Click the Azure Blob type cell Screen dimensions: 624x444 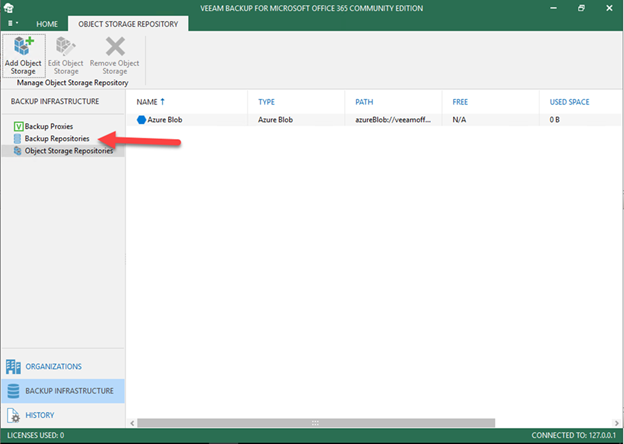click(275, 120)
